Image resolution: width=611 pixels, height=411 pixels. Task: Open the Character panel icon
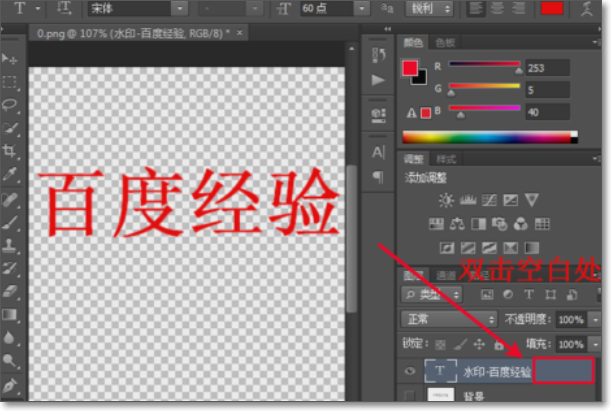[378, 152]
